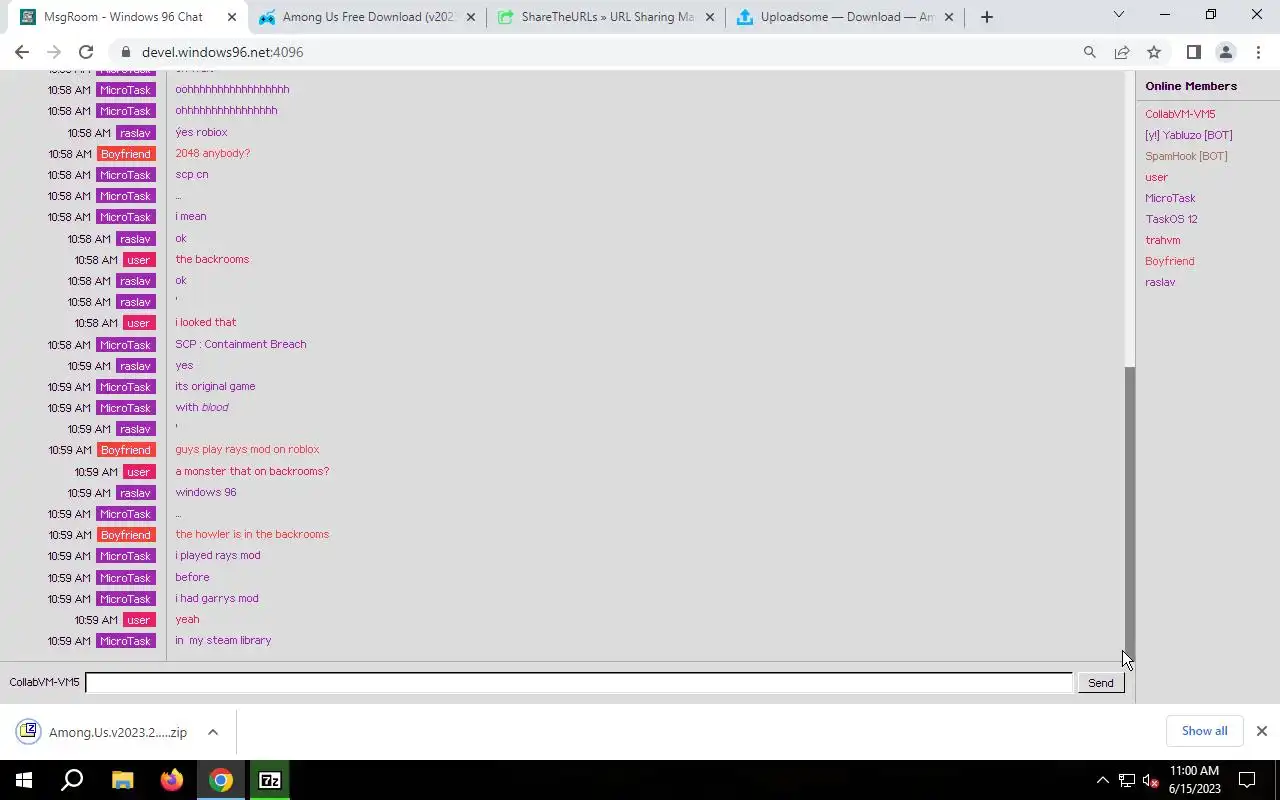Viewport: 1280px width, 800px height.
Task: Open the notification center
Action: pos(1247,780)
